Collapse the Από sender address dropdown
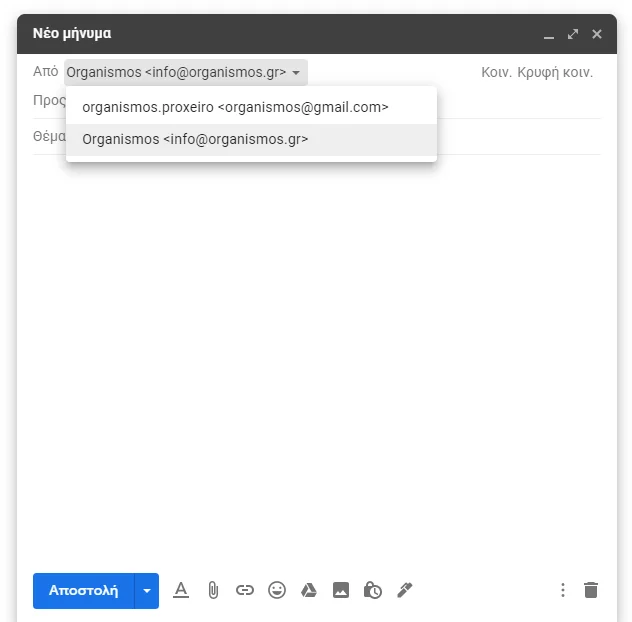 click(x=186, y=73)
